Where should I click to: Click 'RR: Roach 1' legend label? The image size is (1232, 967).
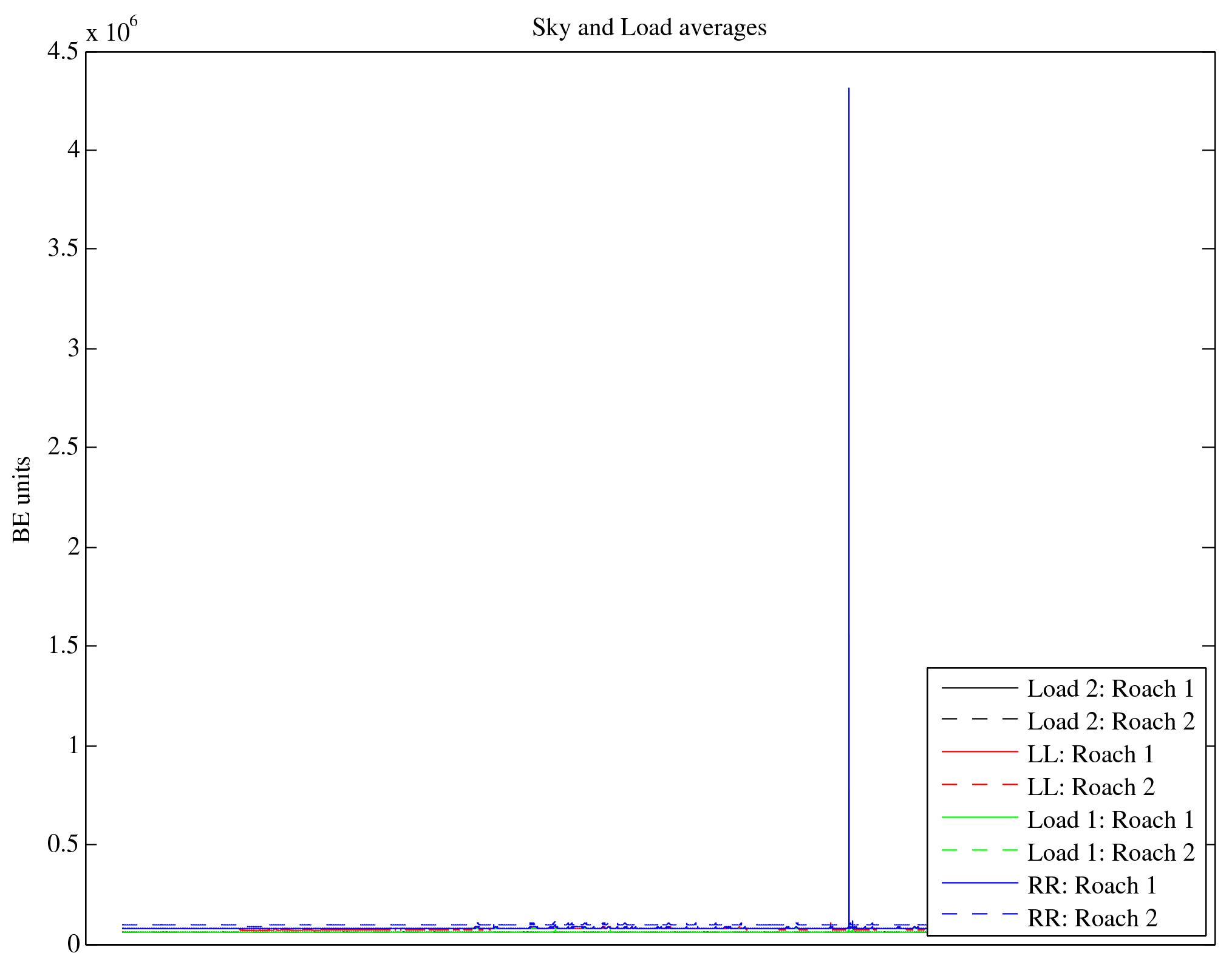[x=1092, y=886]
